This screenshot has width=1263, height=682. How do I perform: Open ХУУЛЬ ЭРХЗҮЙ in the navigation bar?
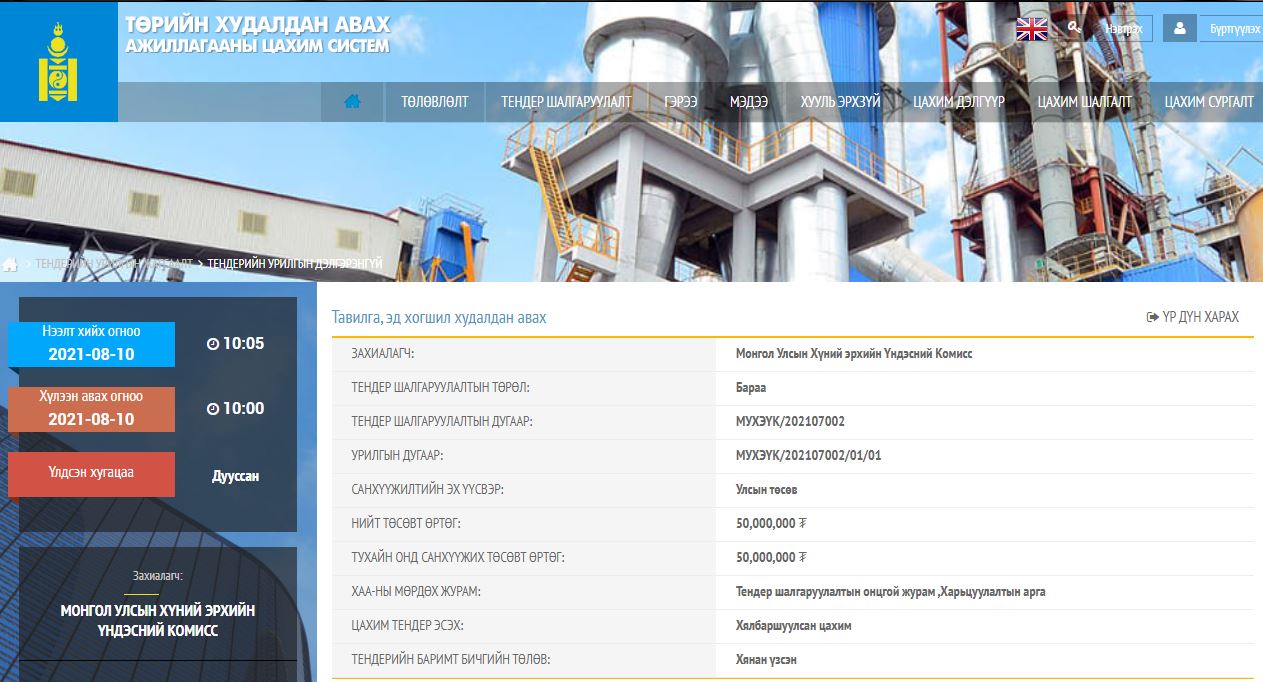pos(840,102)
